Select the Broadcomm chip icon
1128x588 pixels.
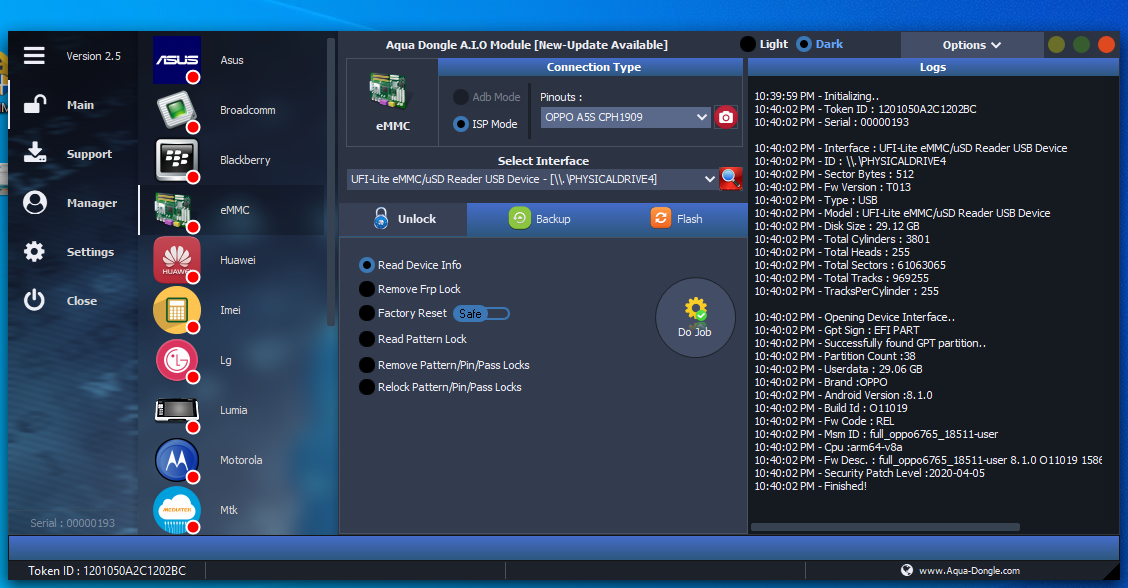(176, 110)
